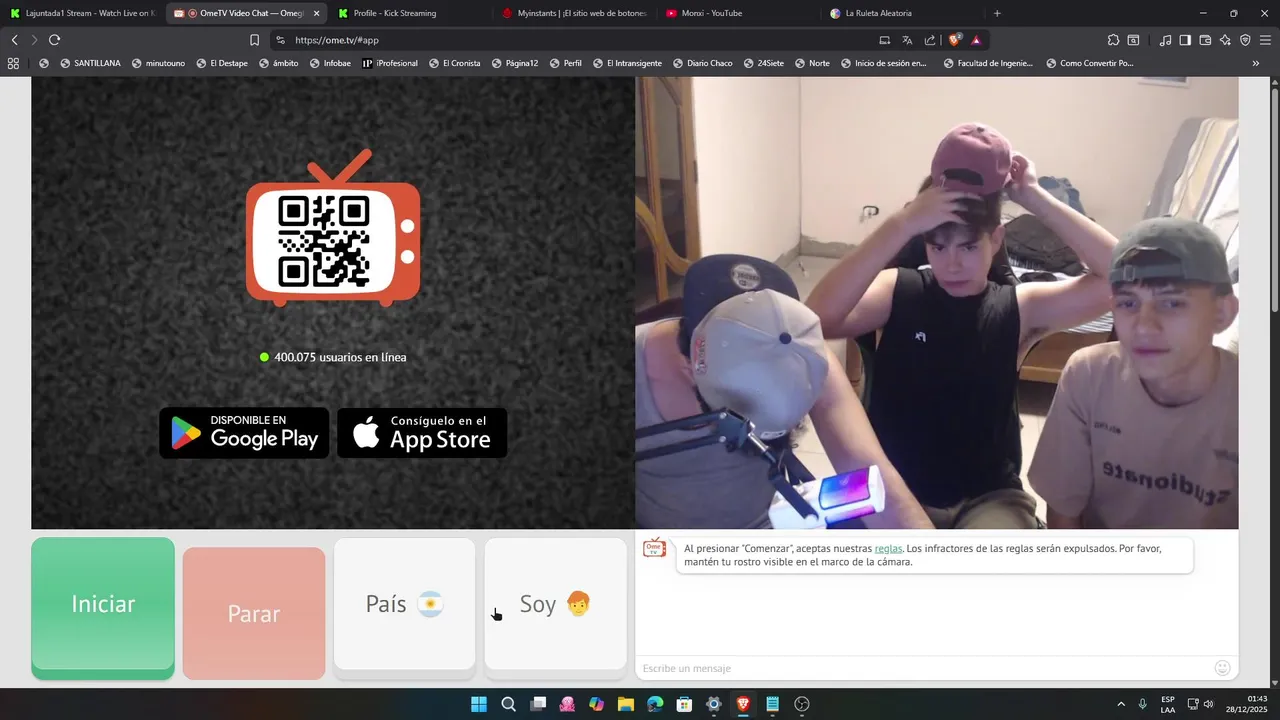Image resolution: width=1280 pixels, height=720 pixels.
Task: Open the Página12 bookmark
Action: pyautogui.click(x=515, y=63)
